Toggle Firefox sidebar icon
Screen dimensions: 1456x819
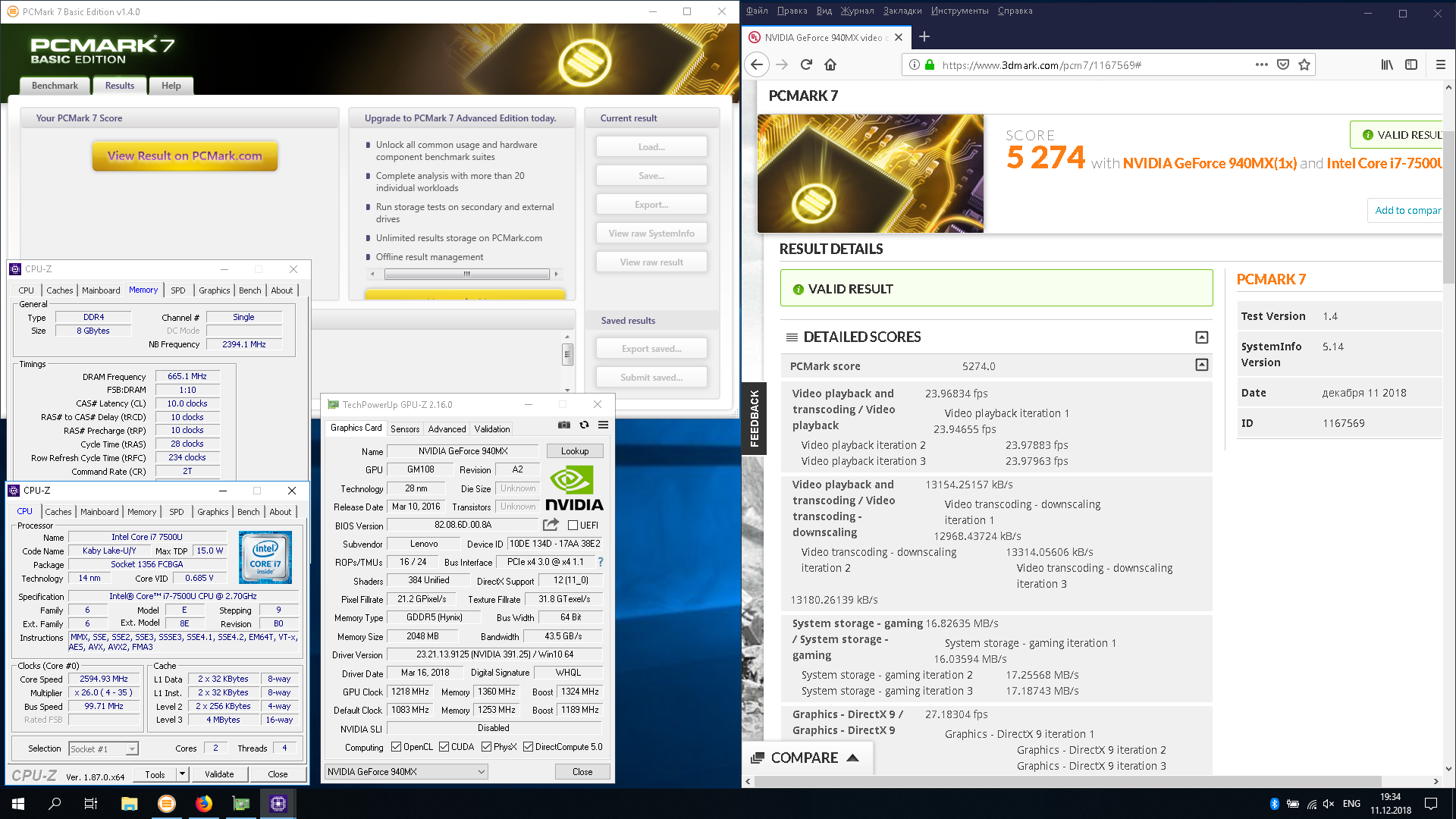click(1411, 64)
